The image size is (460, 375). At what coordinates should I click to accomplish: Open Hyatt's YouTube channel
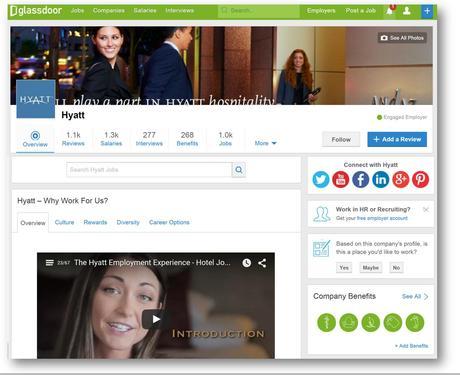click(x=341, y=179)
